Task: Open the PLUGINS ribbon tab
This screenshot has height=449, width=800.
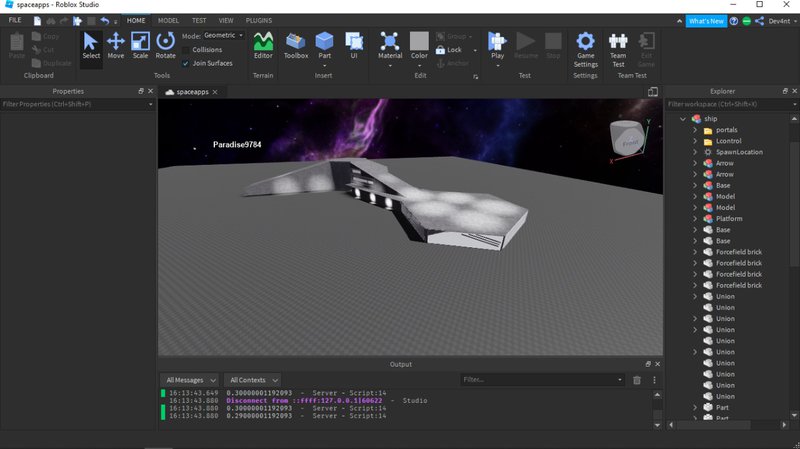Action: (258, 20)
